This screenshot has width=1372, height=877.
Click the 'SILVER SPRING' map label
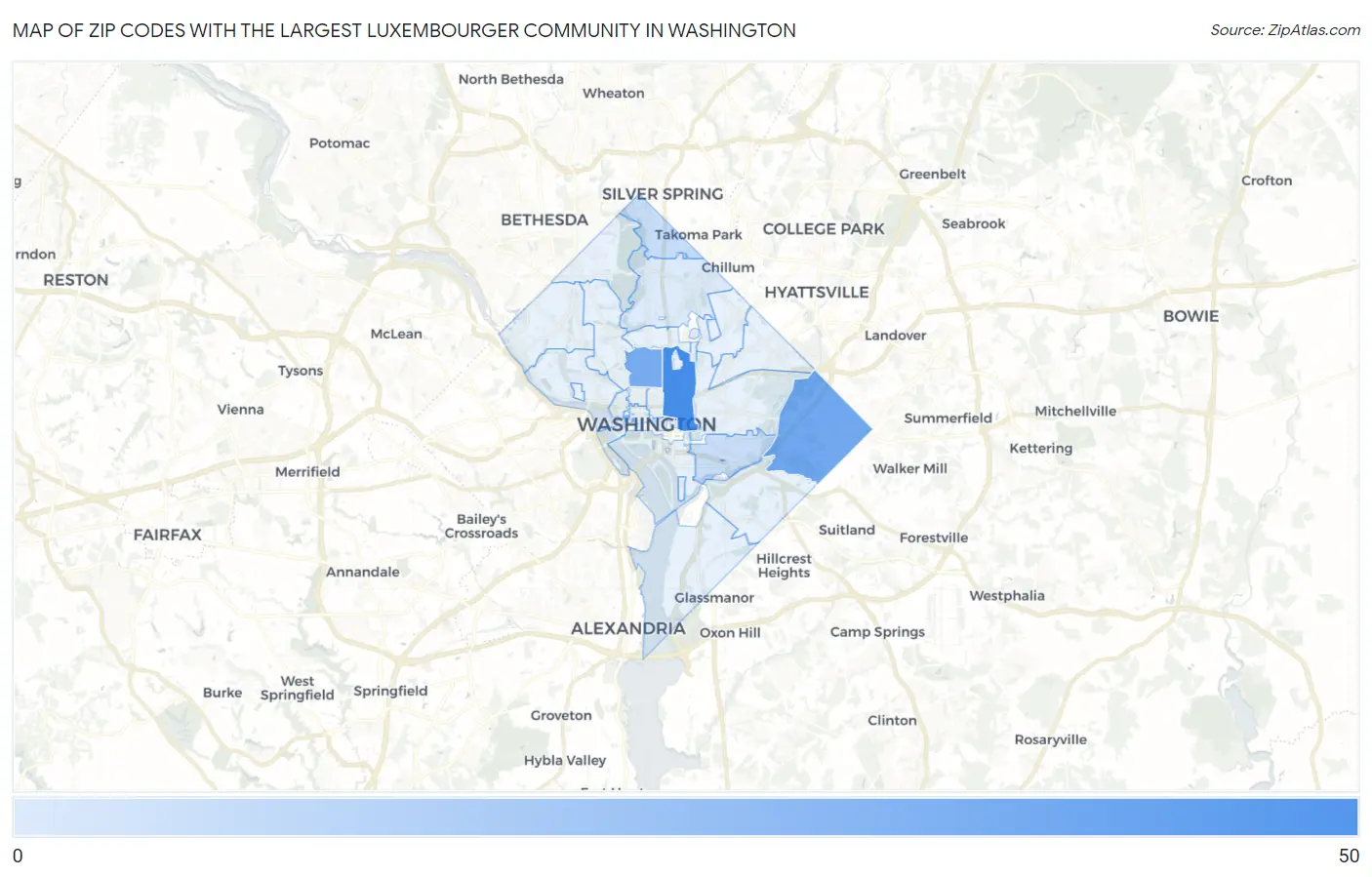(x=663, y=194)
